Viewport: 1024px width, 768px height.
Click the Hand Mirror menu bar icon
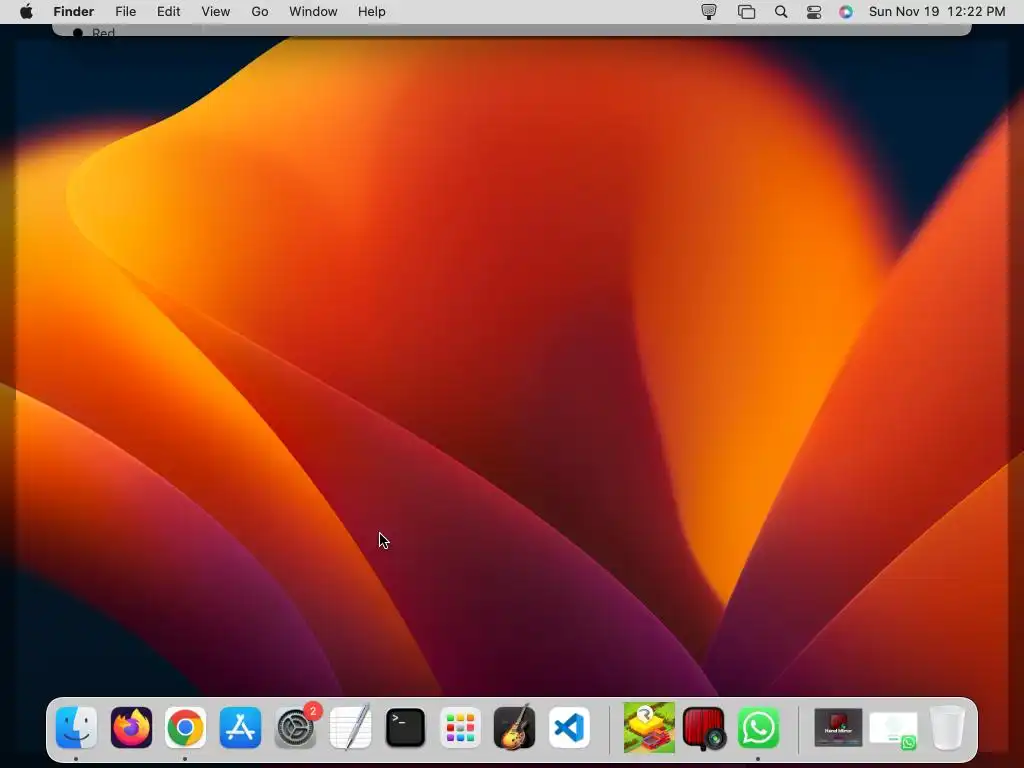(709, 12)
